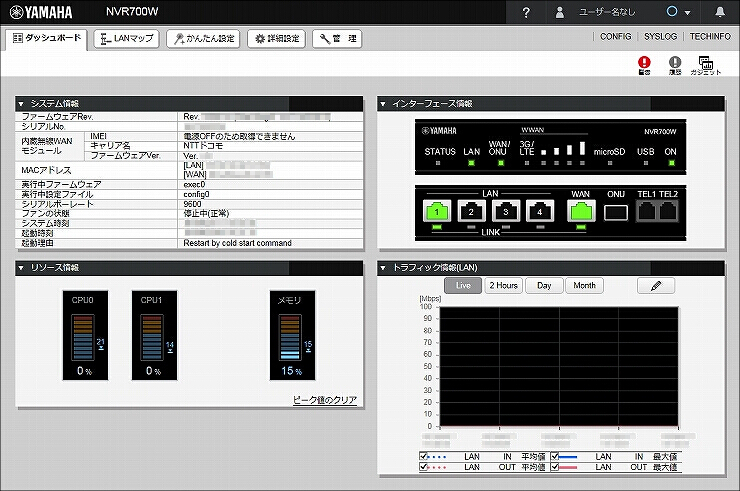The image size is (740, 491).
Task: Click the Yamaha logo in header
Action: click(41, 12)
